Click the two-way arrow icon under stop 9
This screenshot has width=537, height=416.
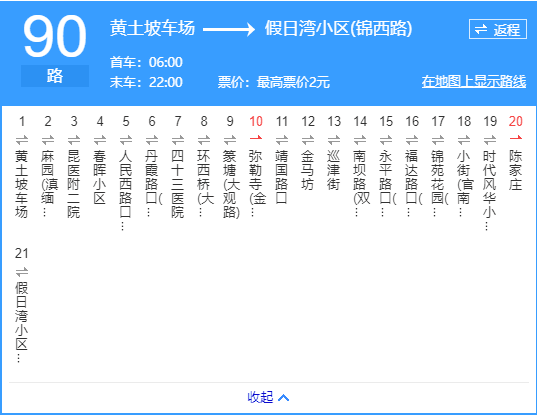click(x=230, y=140)
